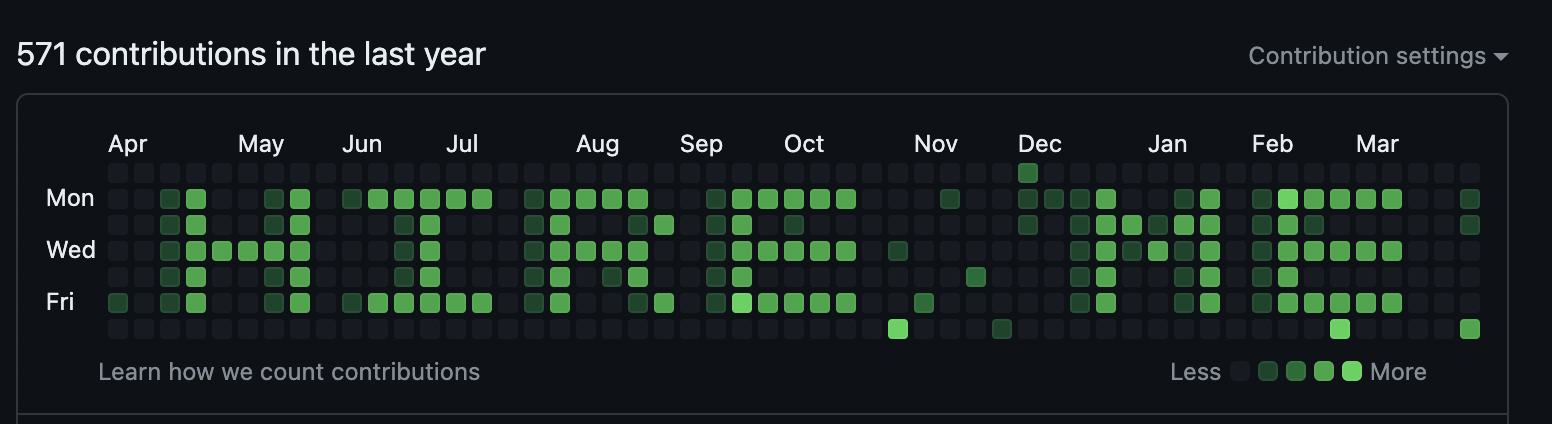Click the 'Mar' month label
Image resolution: width=1552 pixels, height=424 pixels.
pyautogui.click(x=1377, y=144)
